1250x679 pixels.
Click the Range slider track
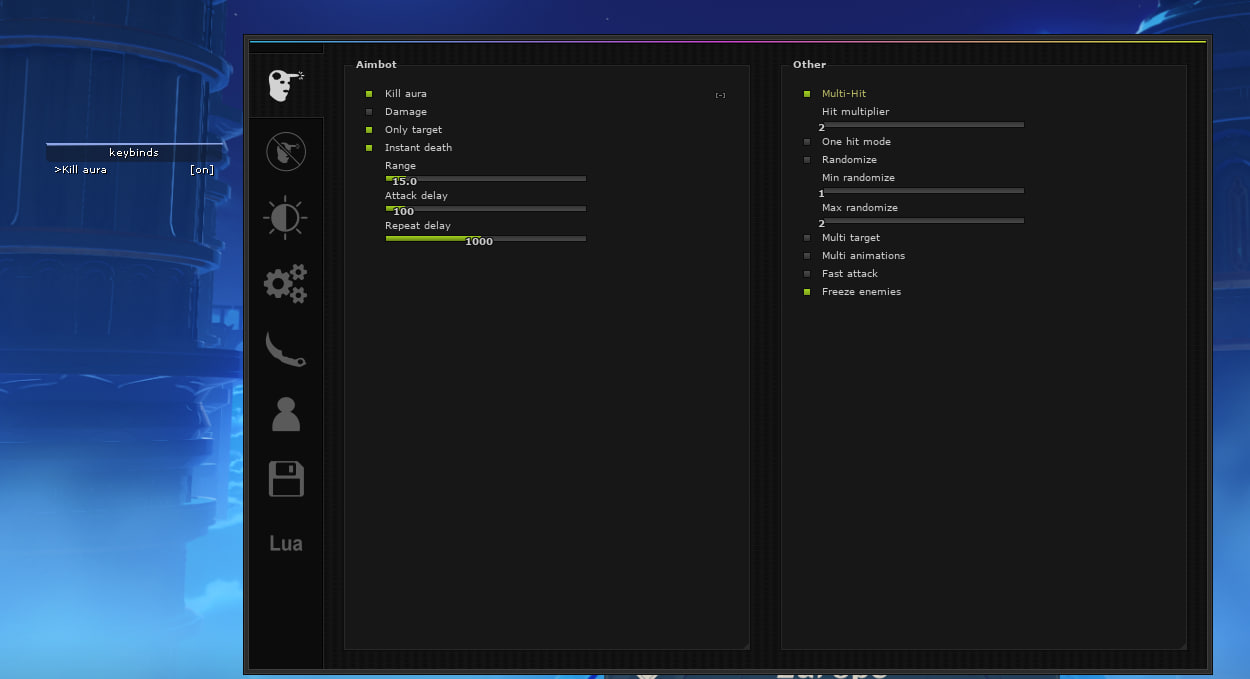click(x=486, y=178)
